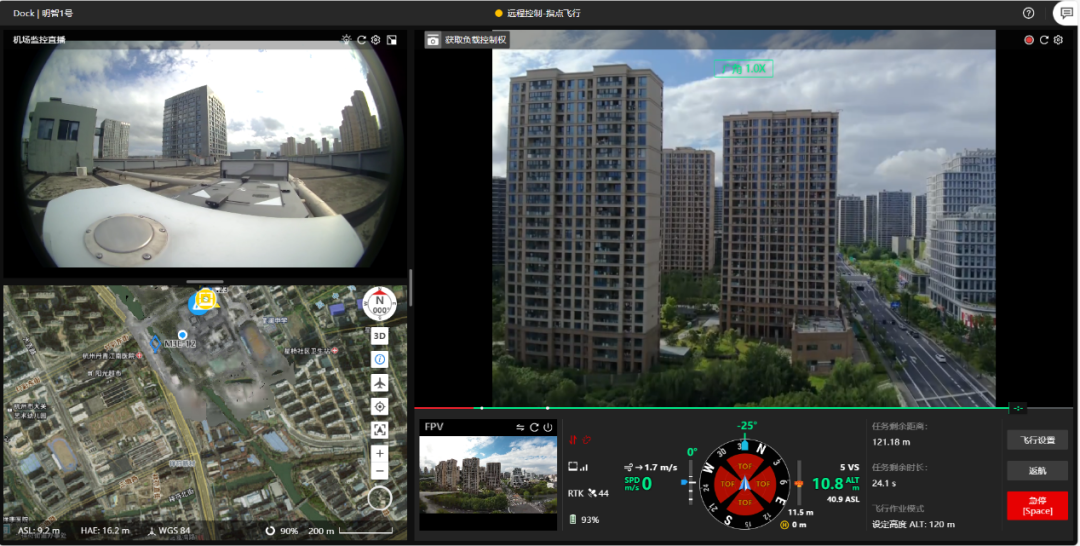This screenshot has height=546, width=1080.
Task: Click 设定高度 ALT: 120 m text
Action: point(913,525)
